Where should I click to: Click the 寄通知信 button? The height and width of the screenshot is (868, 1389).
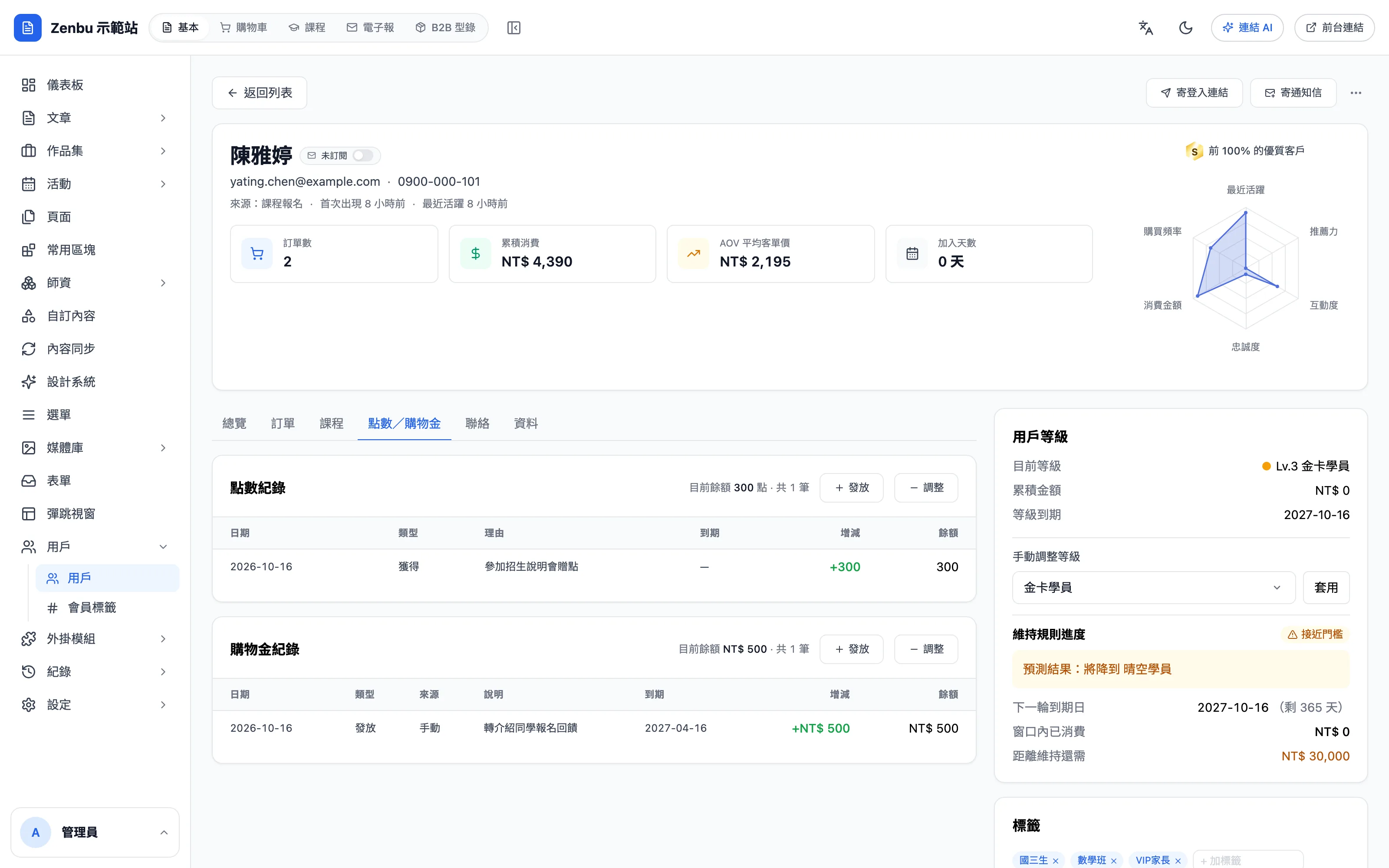click(1293, 93)
